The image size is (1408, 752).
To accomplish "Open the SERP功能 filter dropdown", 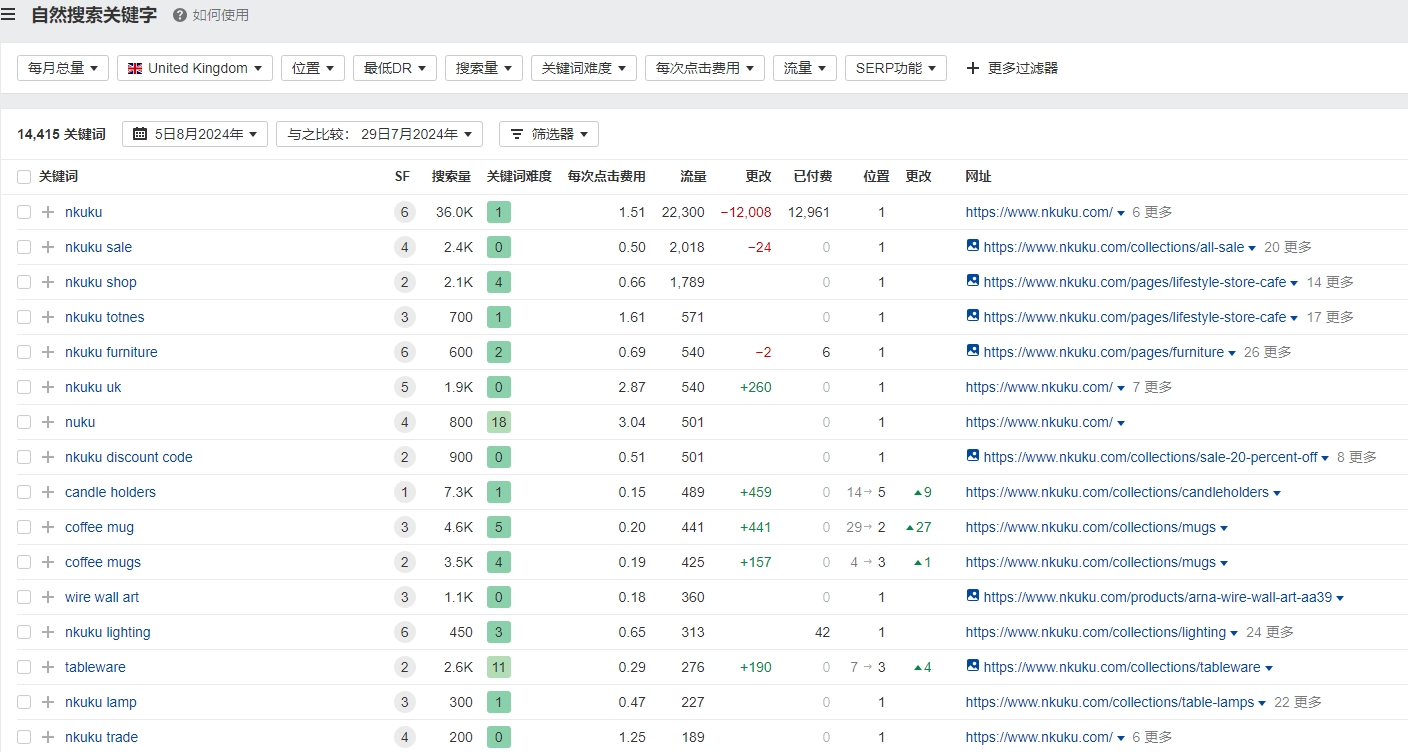I will (896, 68).
